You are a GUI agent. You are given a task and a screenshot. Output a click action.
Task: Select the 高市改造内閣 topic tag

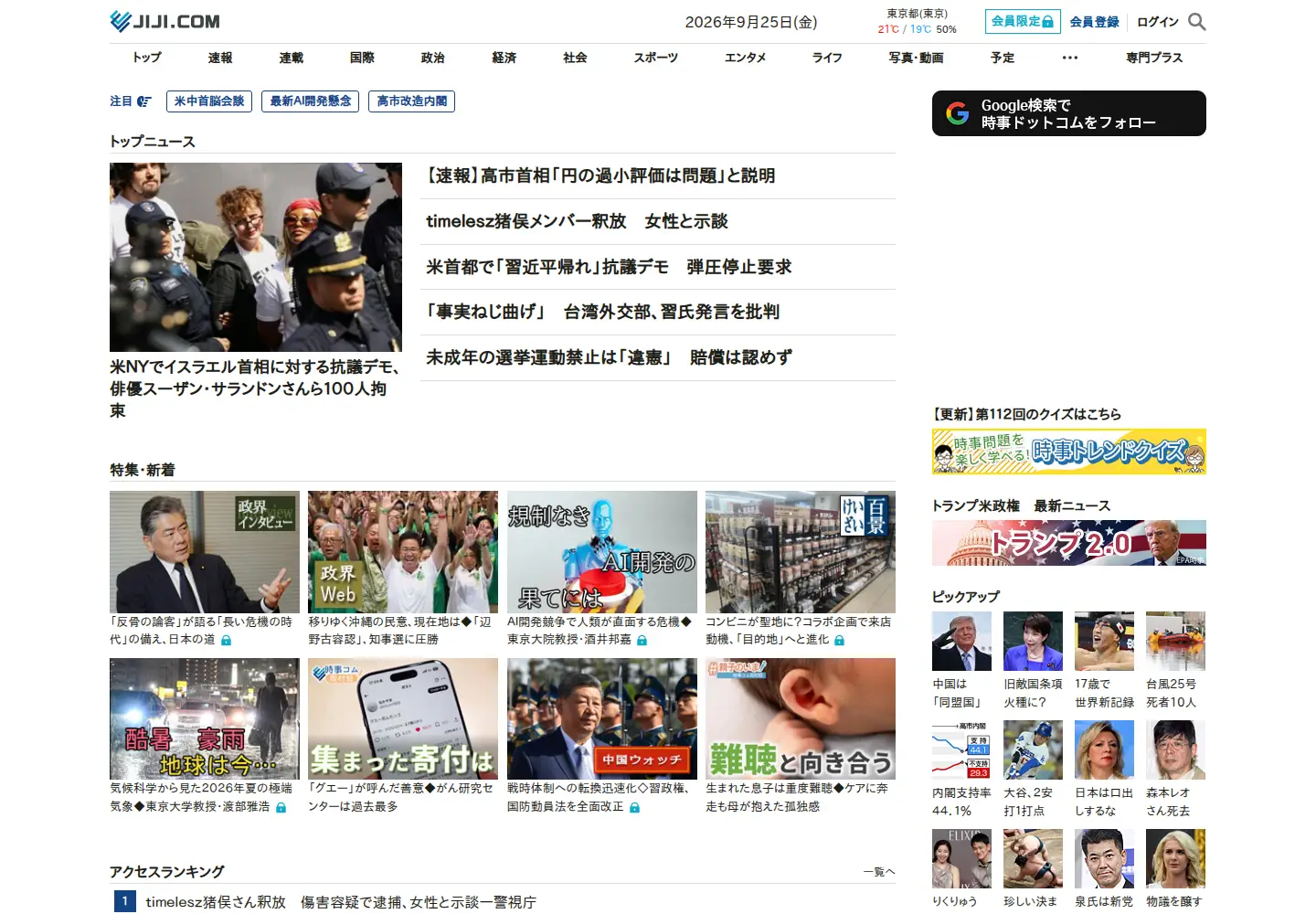click(x=411, y=101)
